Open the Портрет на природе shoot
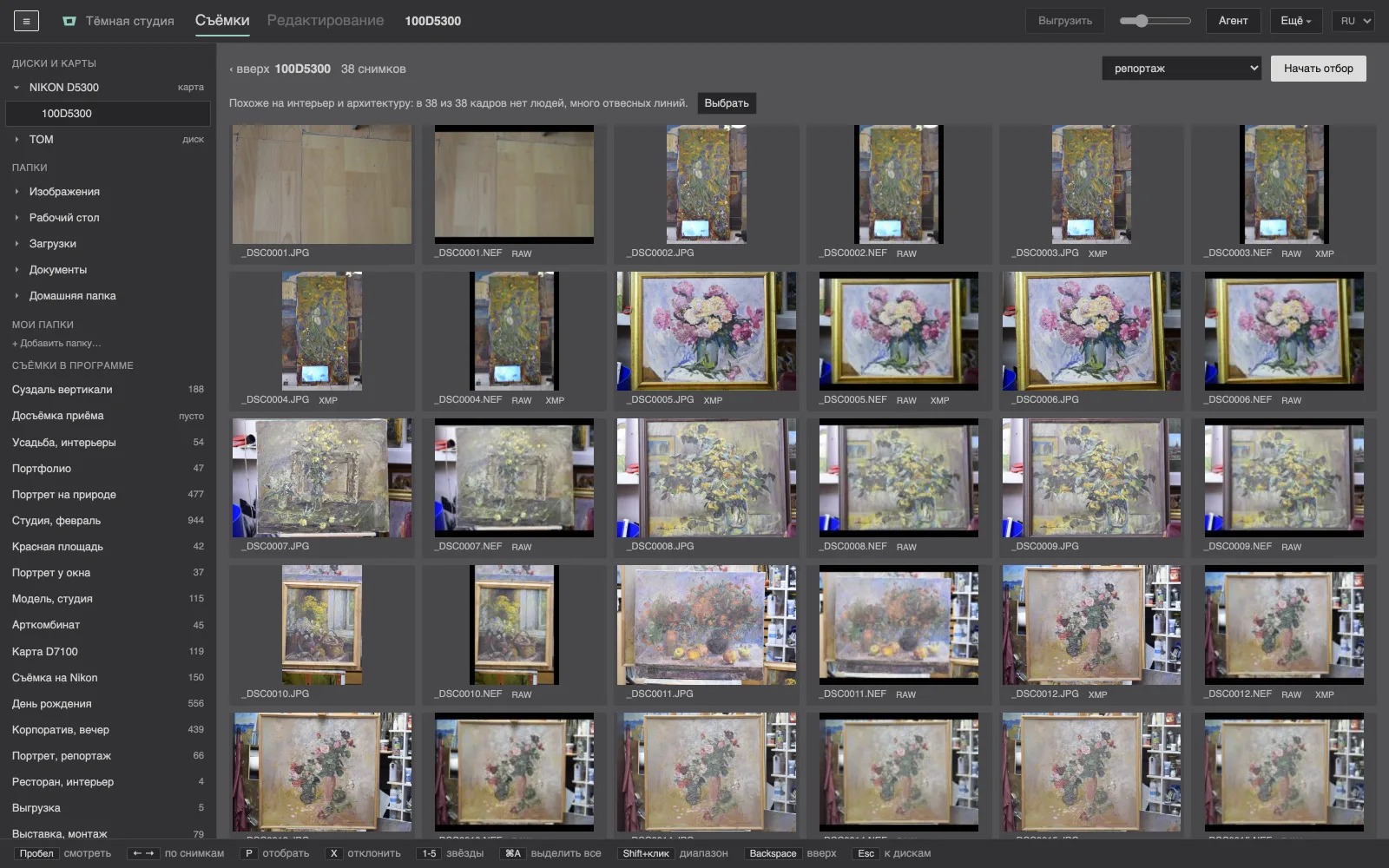This screenshot has width=1389, height=868. (x=108, y=495)
